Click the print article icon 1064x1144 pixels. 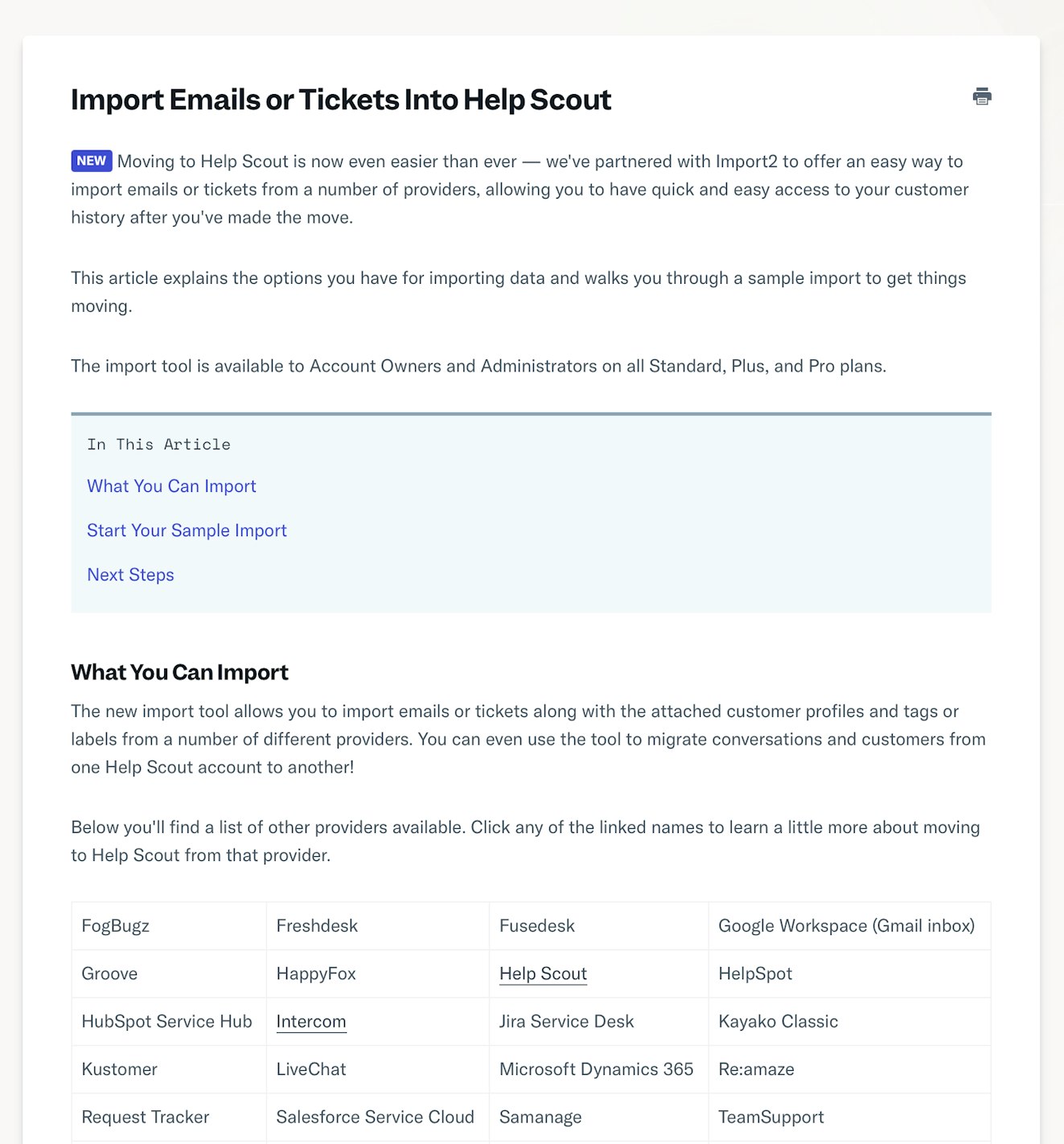(981, 96)
